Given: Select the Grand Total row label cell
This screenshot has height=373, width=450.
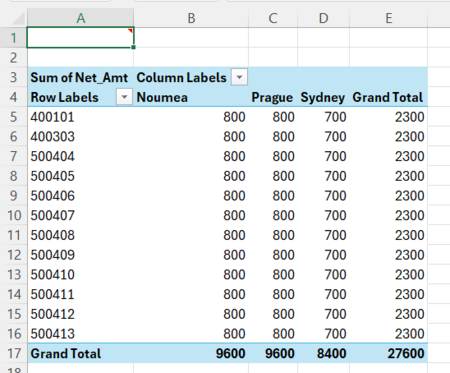Looking at the screenshot, I should (80, 353).
